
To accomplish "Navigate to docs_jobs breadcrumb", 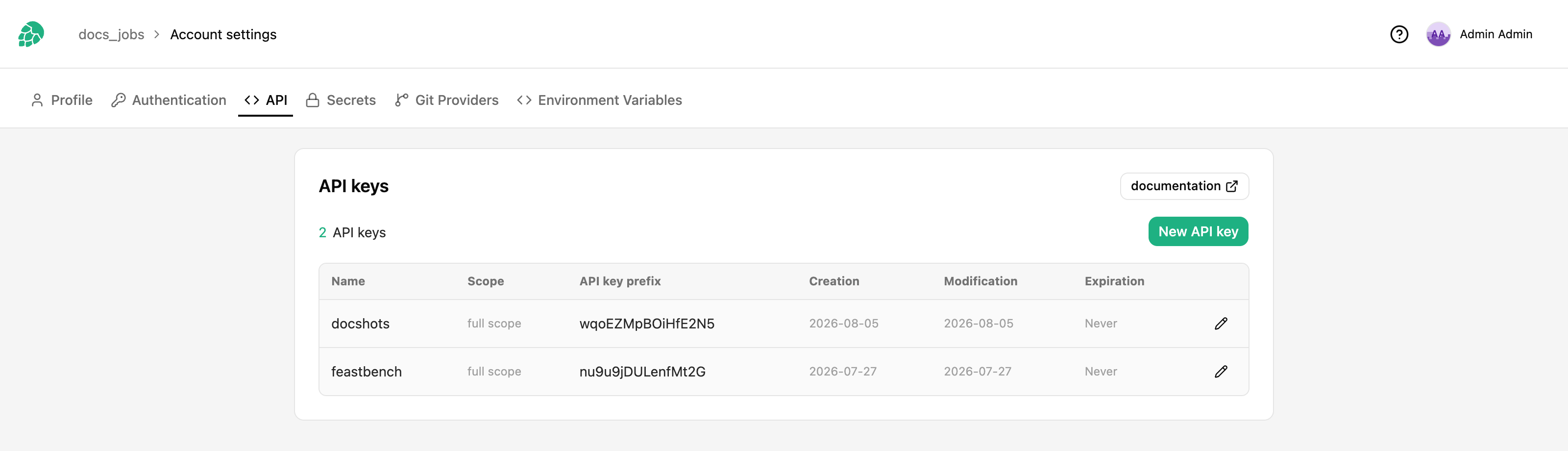I will [x=111, y=34].
